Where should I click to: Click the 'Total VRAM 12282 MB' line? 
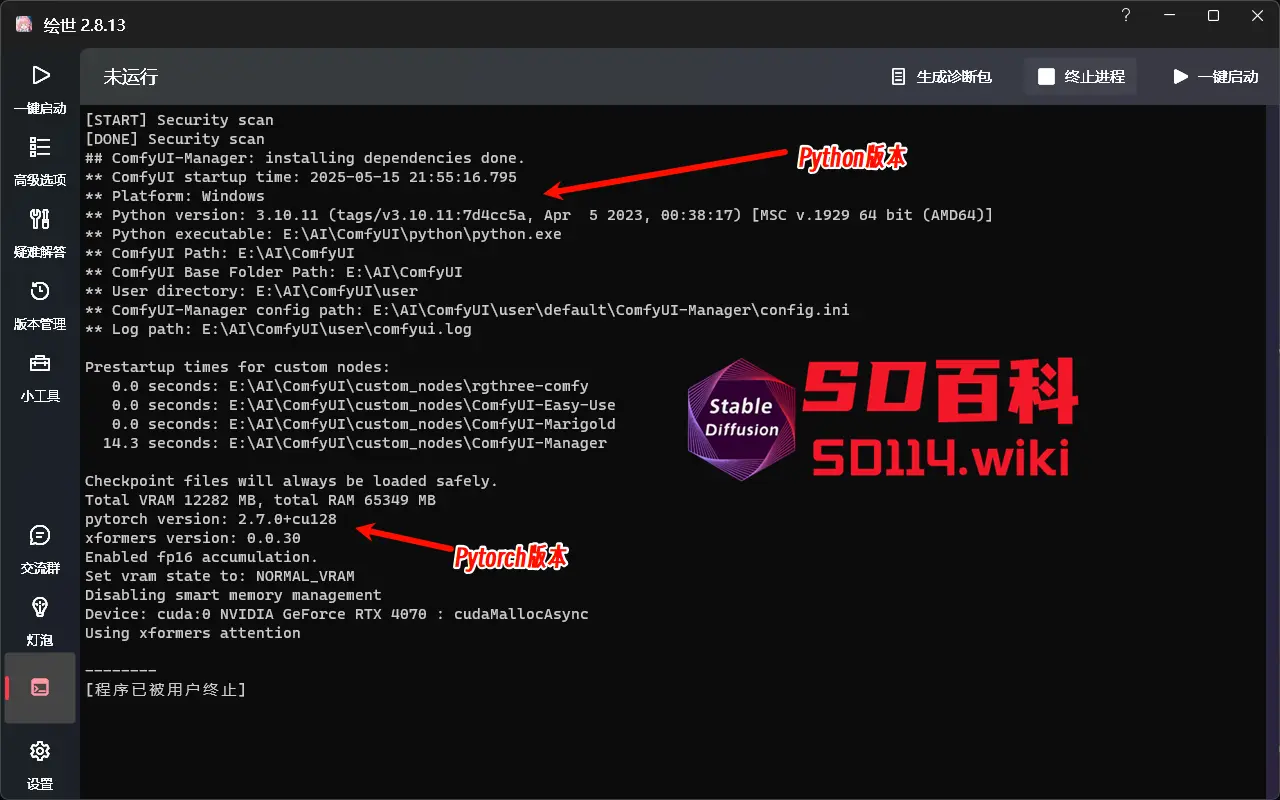tap(260, 500)
